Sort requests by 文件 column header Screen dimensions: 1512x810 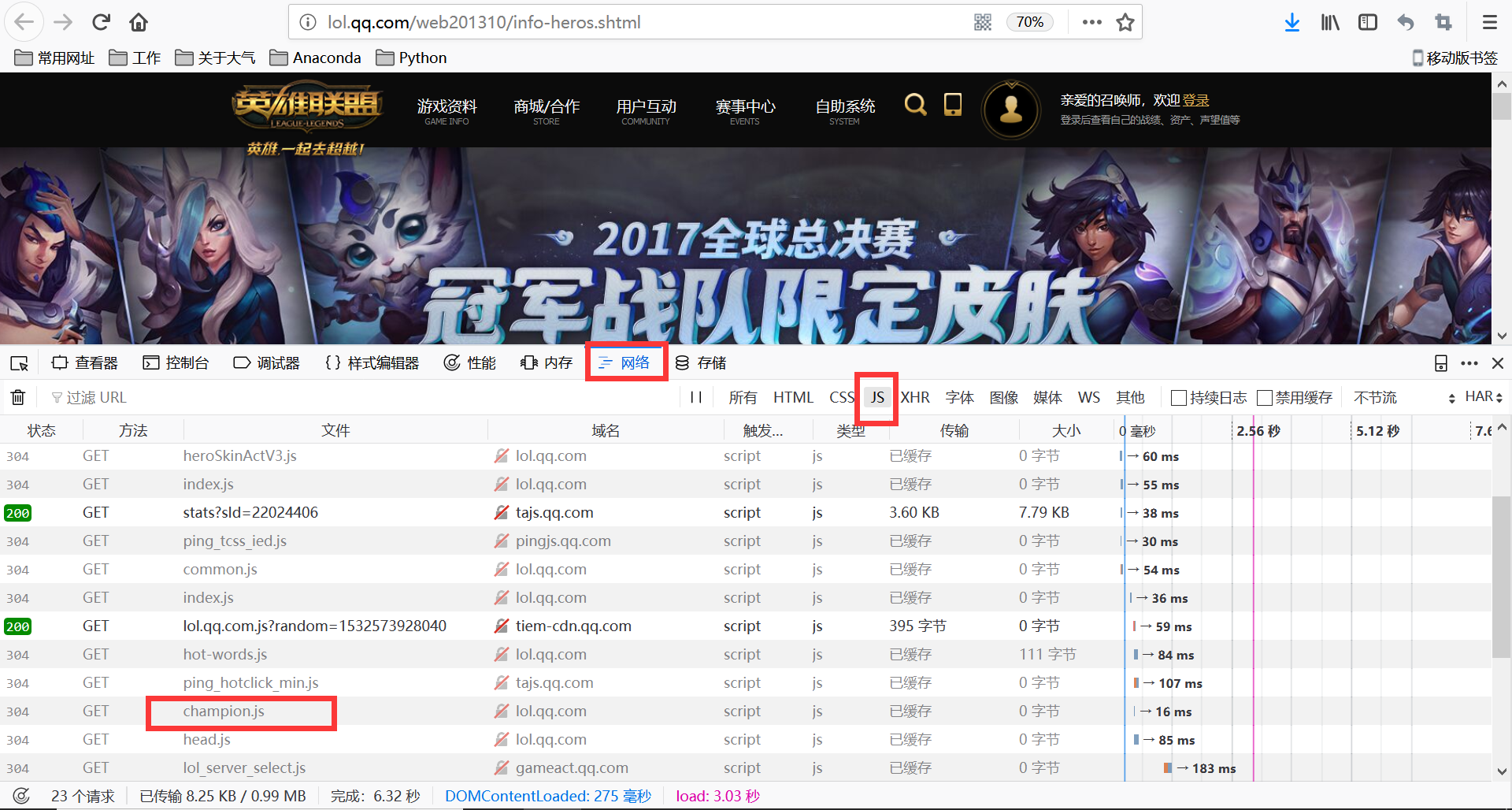335,430
